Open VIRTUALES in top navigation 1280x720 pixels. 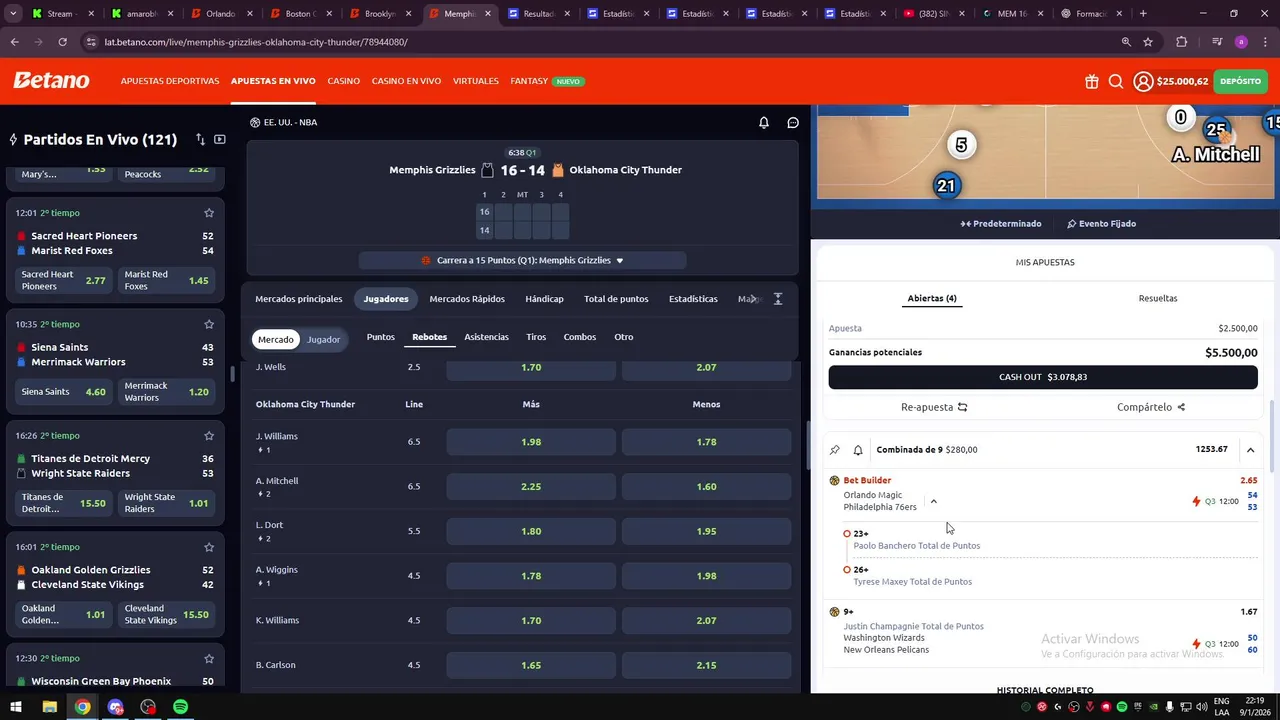click(476, 81)
